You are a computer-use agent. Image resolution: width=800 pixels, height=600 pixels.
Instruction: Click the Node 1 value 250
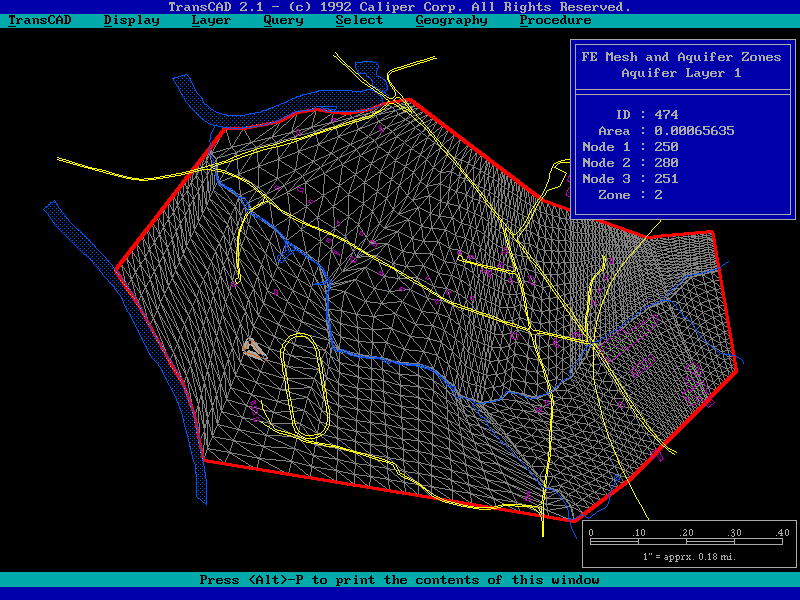[666, 147]
